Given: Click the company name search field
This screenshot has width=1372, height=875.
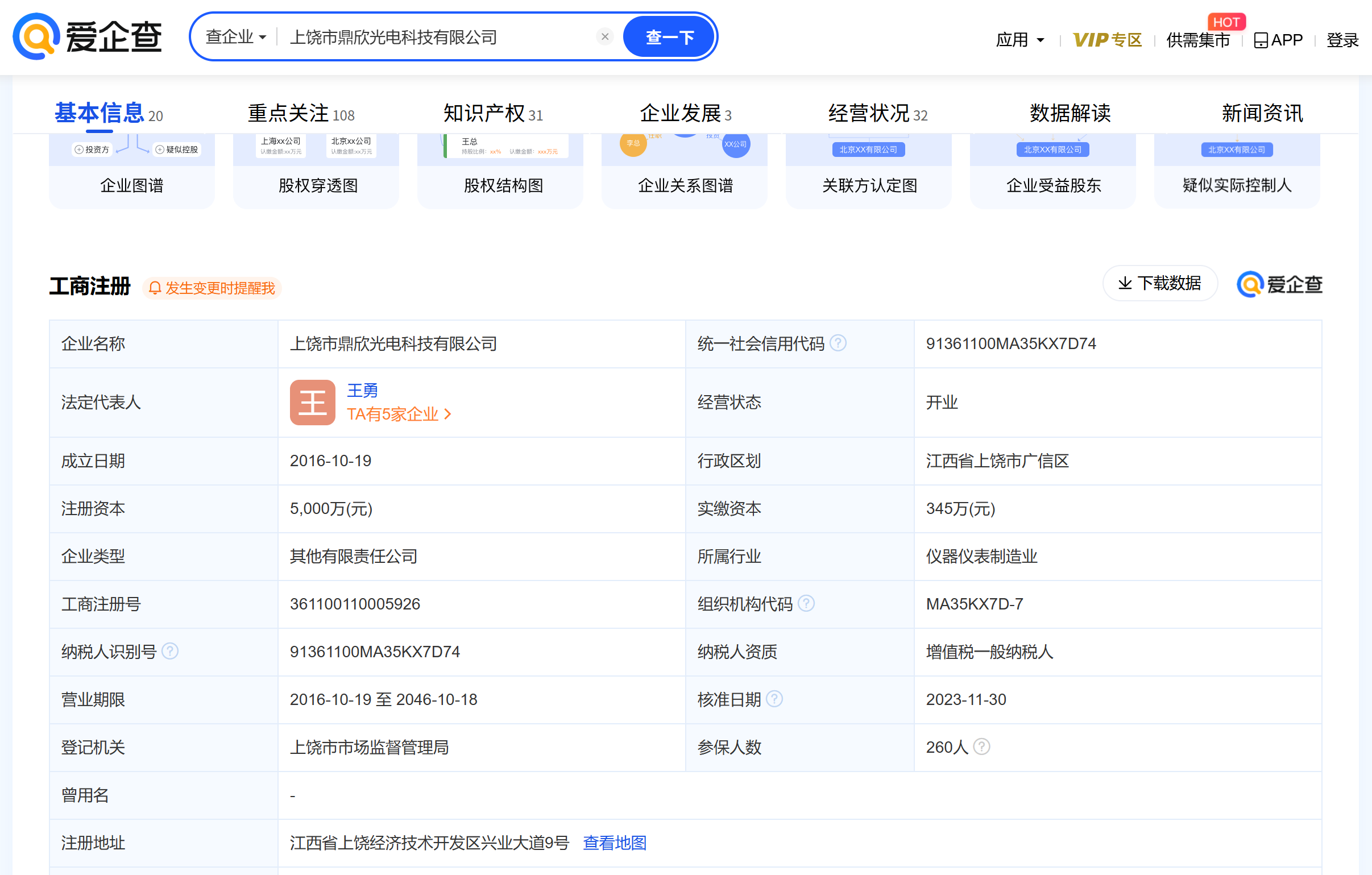Looking at the screenshot, I should [x=439, y=37].
